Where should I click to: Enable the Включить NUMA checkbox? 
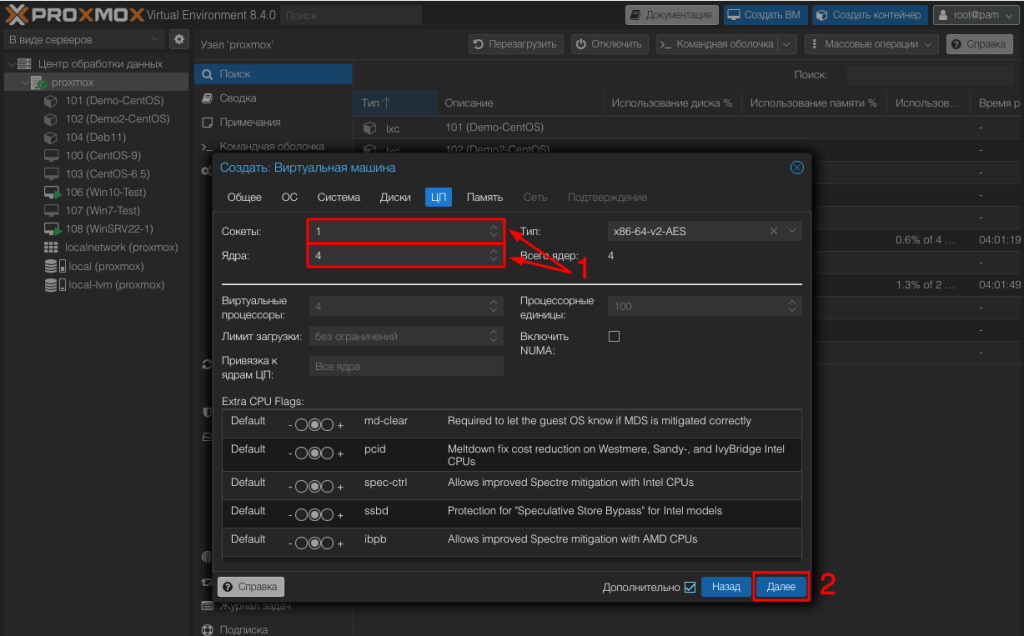[614, 337]
